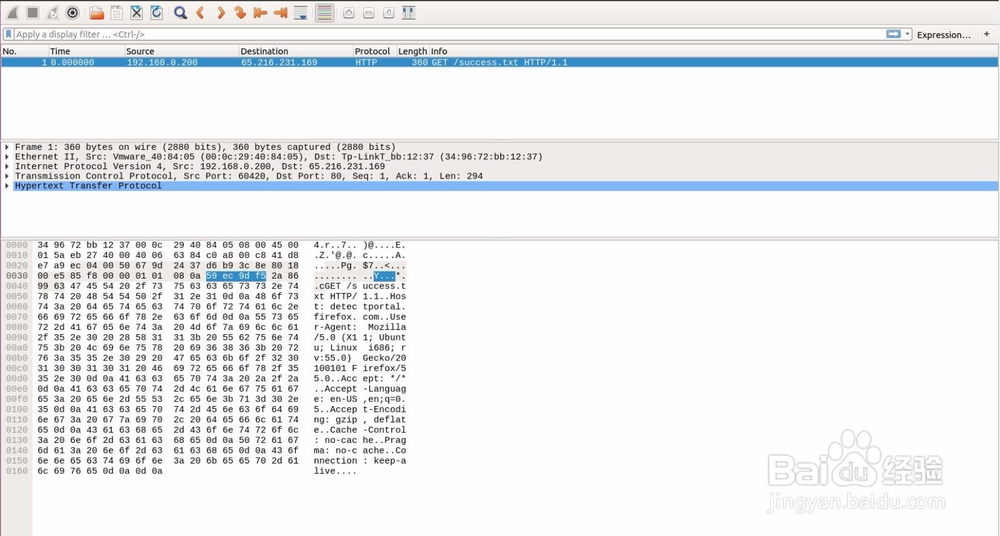1000x536 pixels.
Task: Sort packets by Info column
Action: tap(714, 51)
